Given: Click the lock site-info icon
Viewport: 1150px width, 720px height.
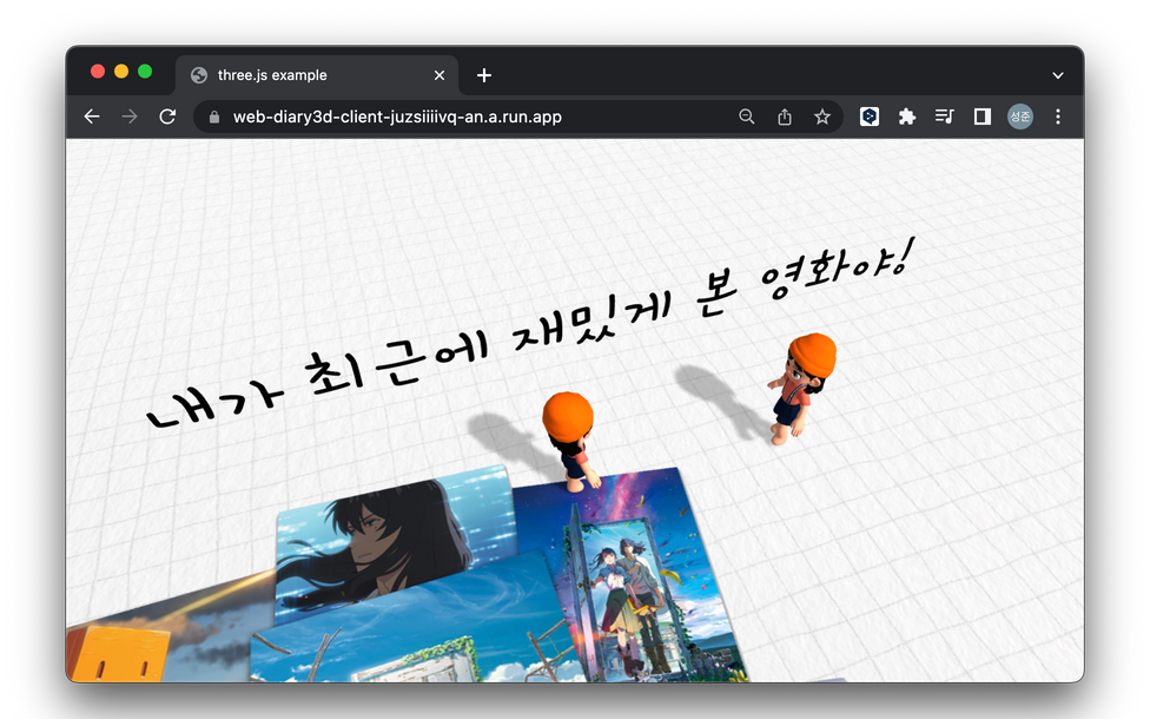Looking at the screenshot, I should [x=214, y=117].
